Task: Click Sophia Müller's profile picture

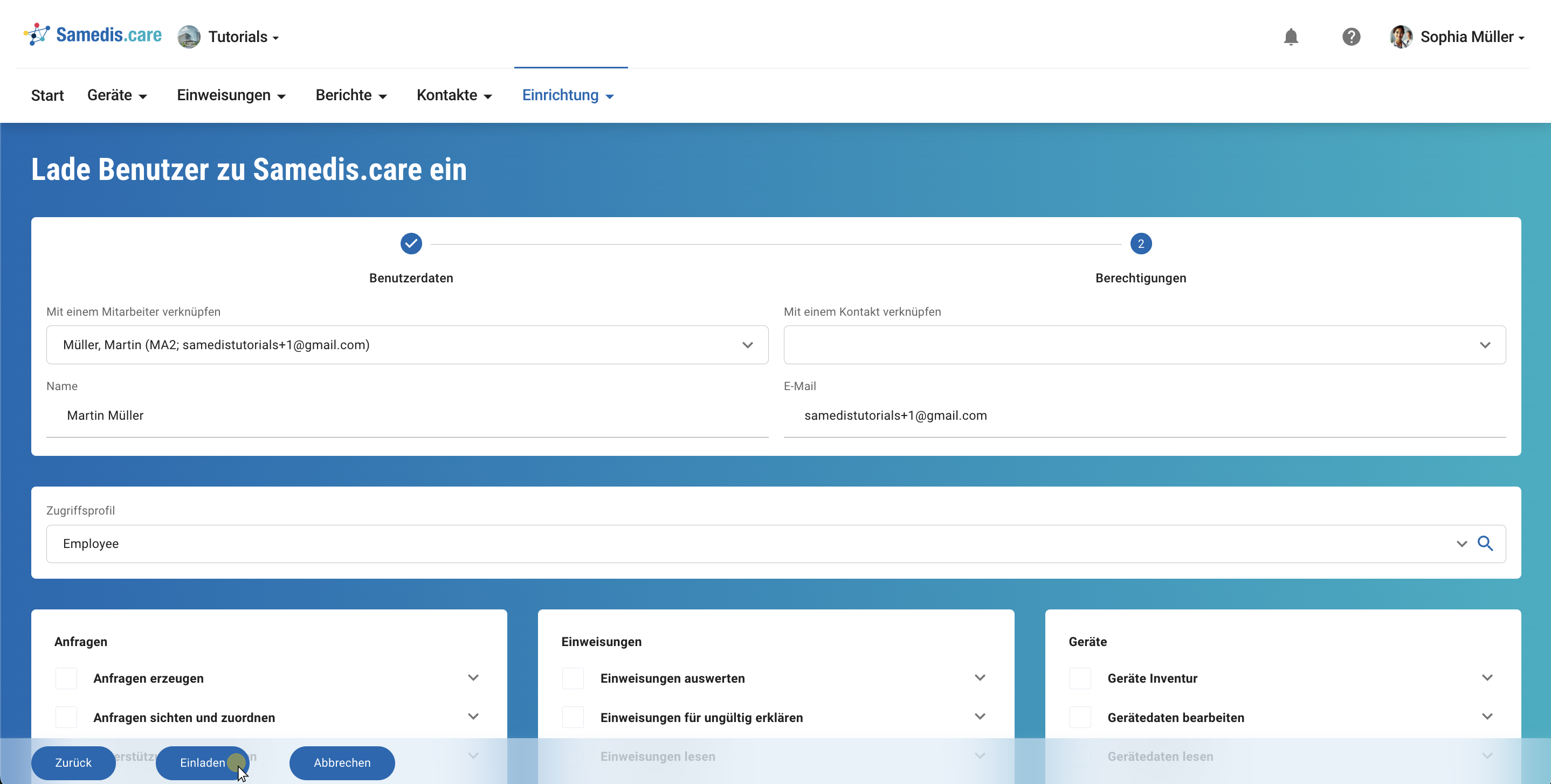Action: click(x=1401, y=37)
